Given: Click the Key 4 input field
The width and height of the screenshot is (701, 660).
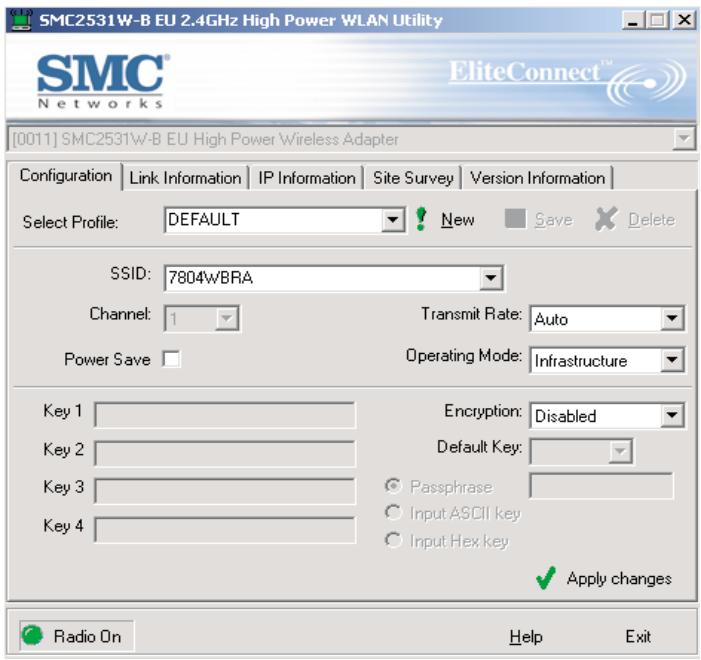Looking at the screenshot, I should click(225, 530).
